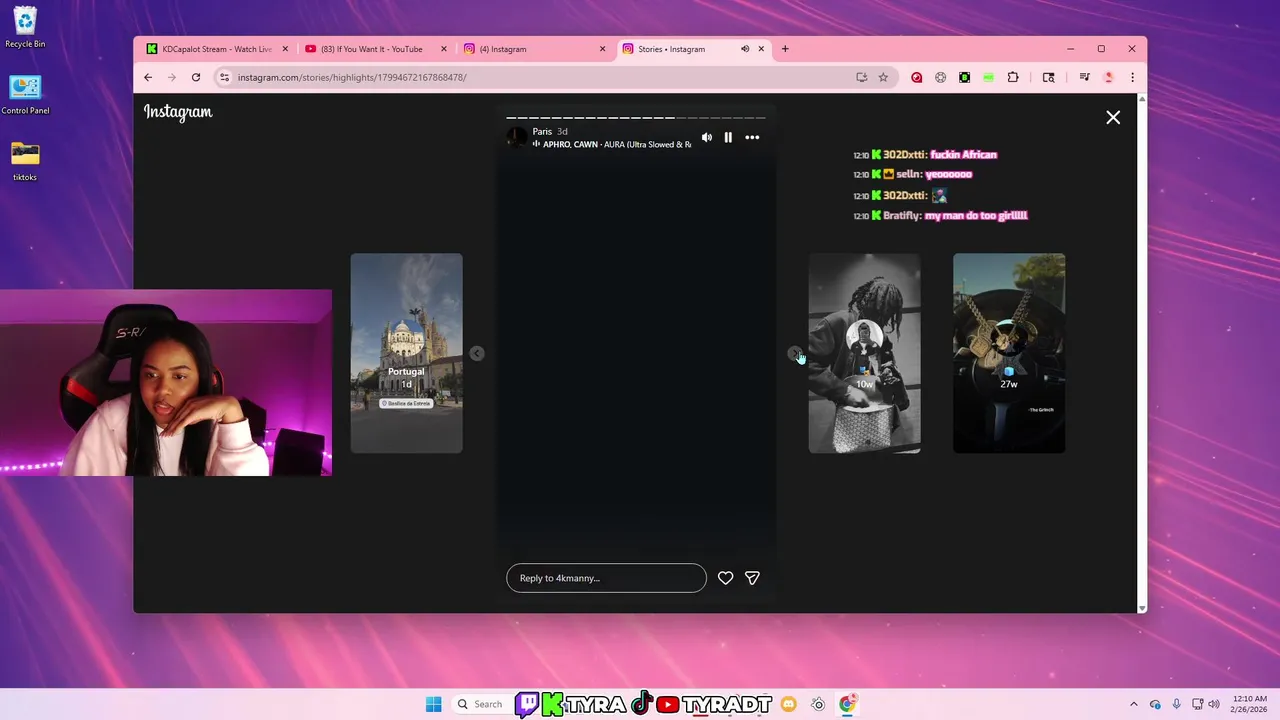1280x720 pixels.
Task: Click the Reply to 4kmanny input field
Action: point(606,578)
